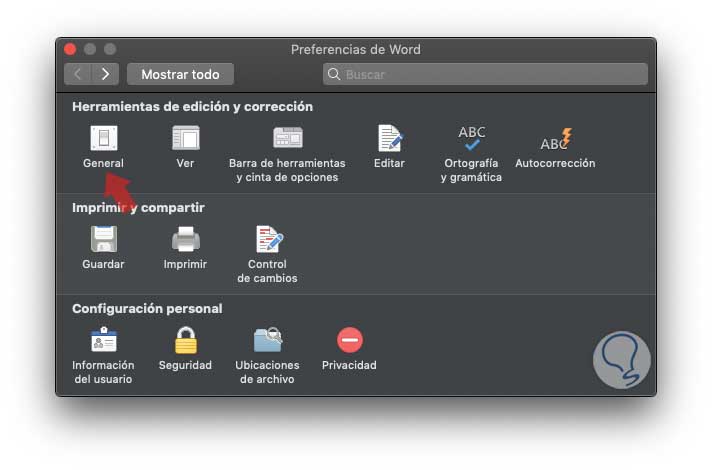The image size is (712, 470).
Task: Close the Preferencias de Word window
Action: (70, 49)
